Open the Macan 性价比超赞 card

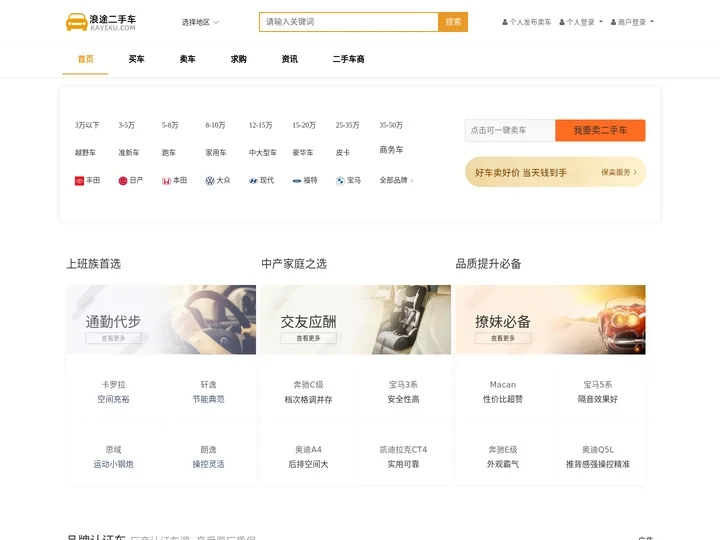click(x=503, y=392)
